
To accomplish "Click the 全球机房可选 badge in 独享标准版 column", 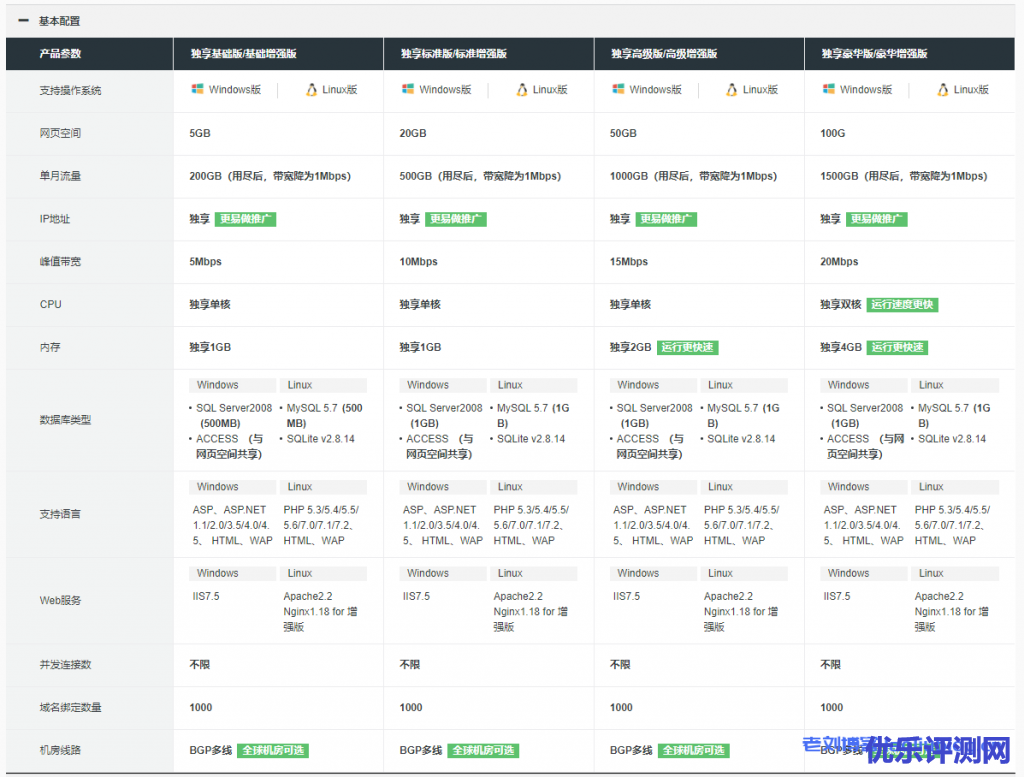I will pos(483,750).
